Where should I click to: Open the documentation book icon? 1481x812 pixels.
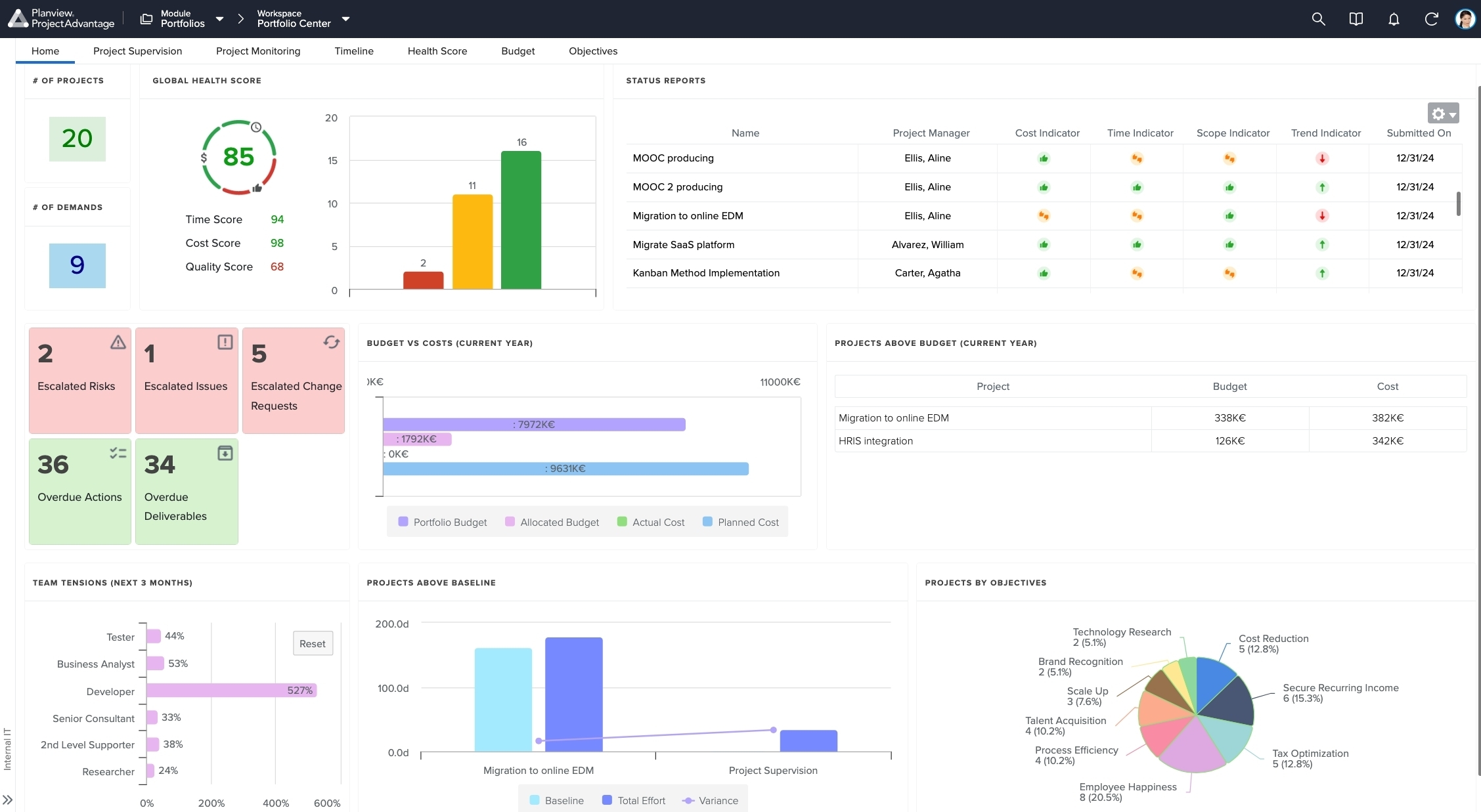pos(1356,19)
